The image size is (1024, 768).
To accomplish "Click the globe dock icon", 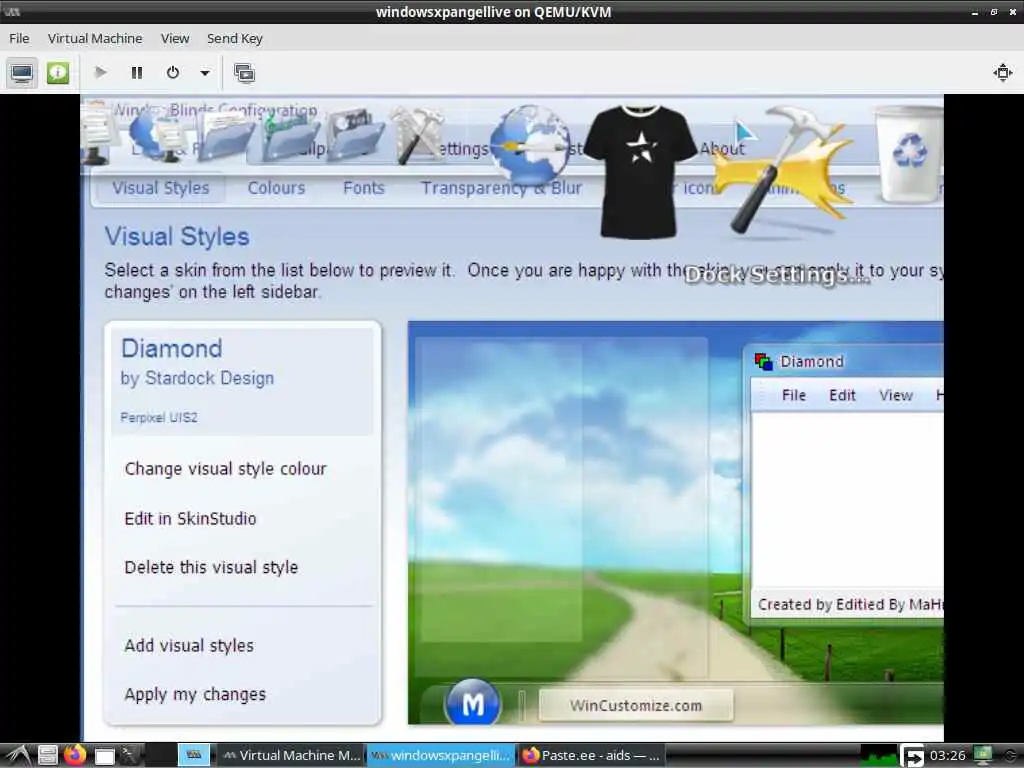I will [530, 145].
